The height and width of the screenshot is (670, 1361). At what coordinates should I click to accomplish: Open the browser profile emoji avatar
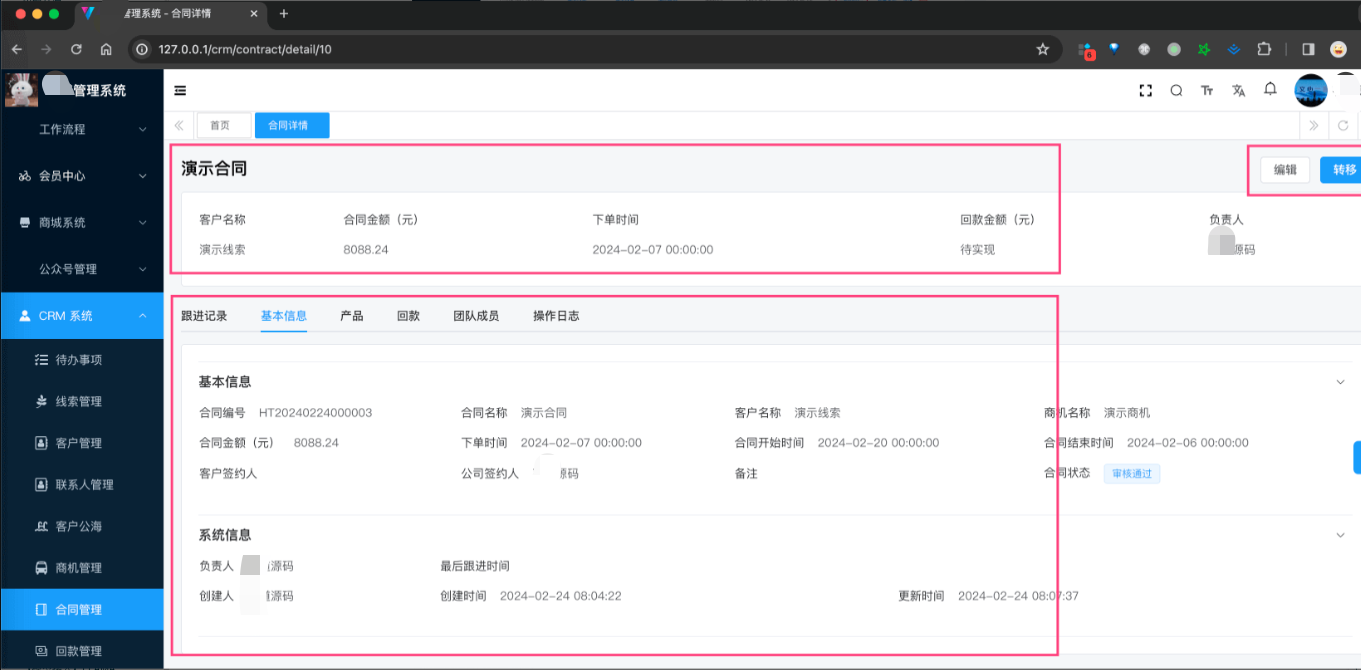1338,49
